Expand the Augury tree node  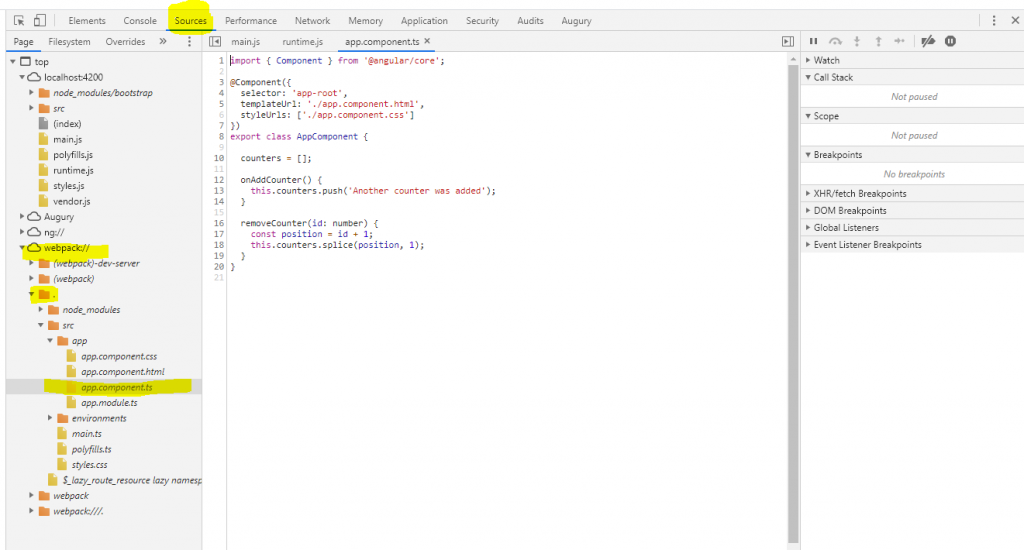[22, 216]
